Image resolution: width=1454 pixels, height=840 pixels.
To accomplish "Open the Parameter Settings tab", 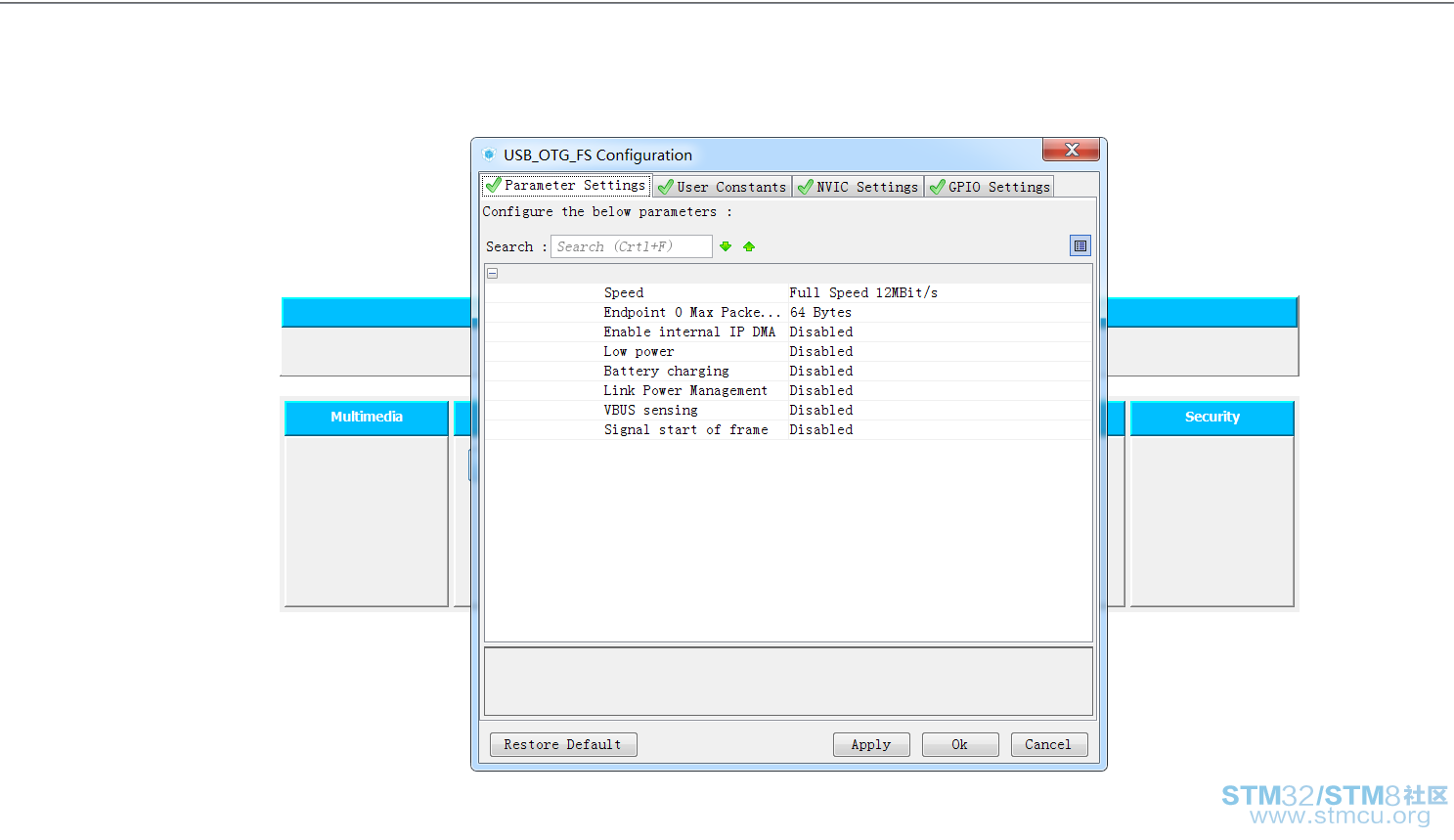I will click(565, 185).
